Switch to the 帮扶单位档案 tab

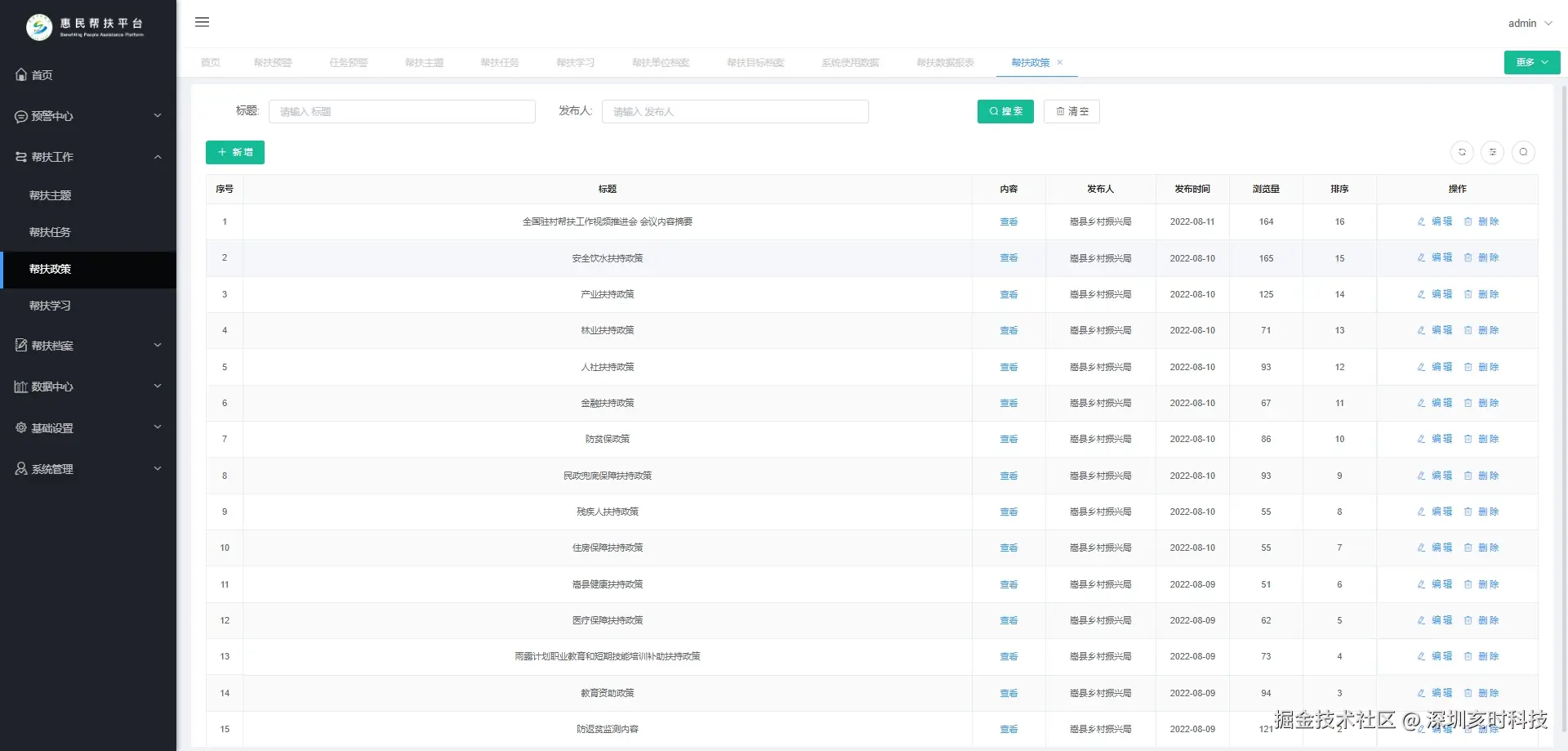pyautogui.click(x=661, y=63)
